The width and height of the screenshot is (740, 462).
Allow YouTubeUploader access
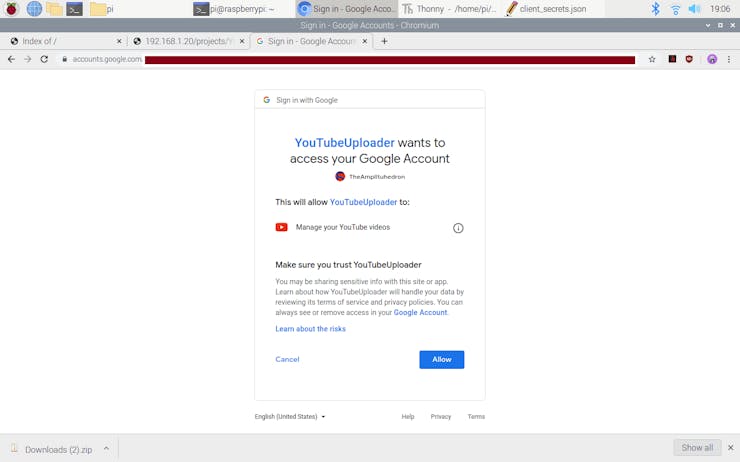click(x=441, y=360)
